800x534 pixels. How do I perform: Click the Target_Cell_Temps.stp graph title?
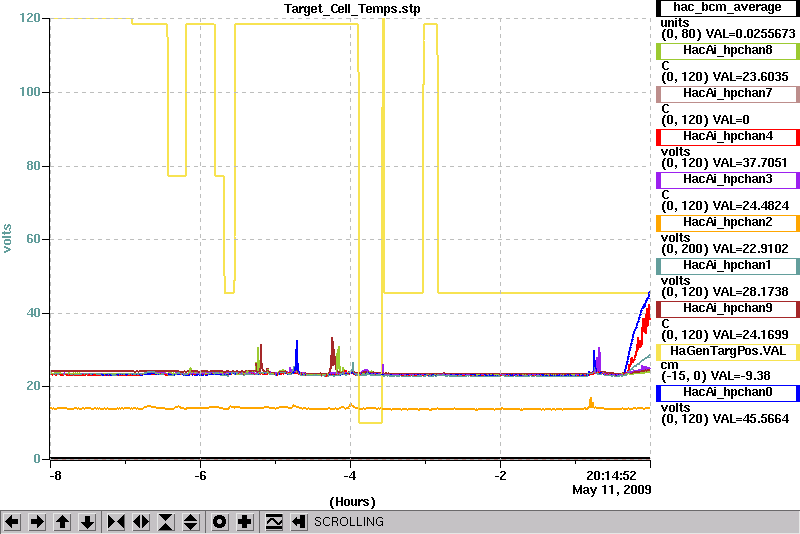pyautogui.click(x=352, y=9)
